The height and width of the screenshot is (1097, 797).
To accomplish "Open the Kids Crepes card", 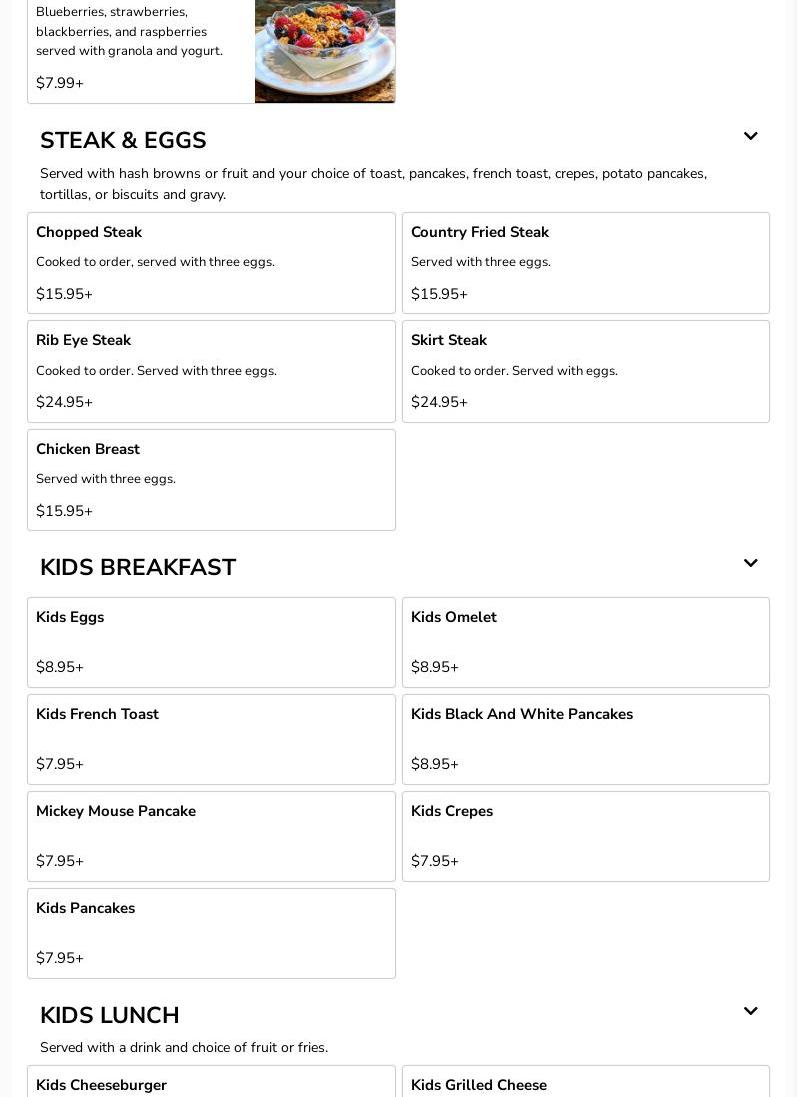I will coord(585,836).
